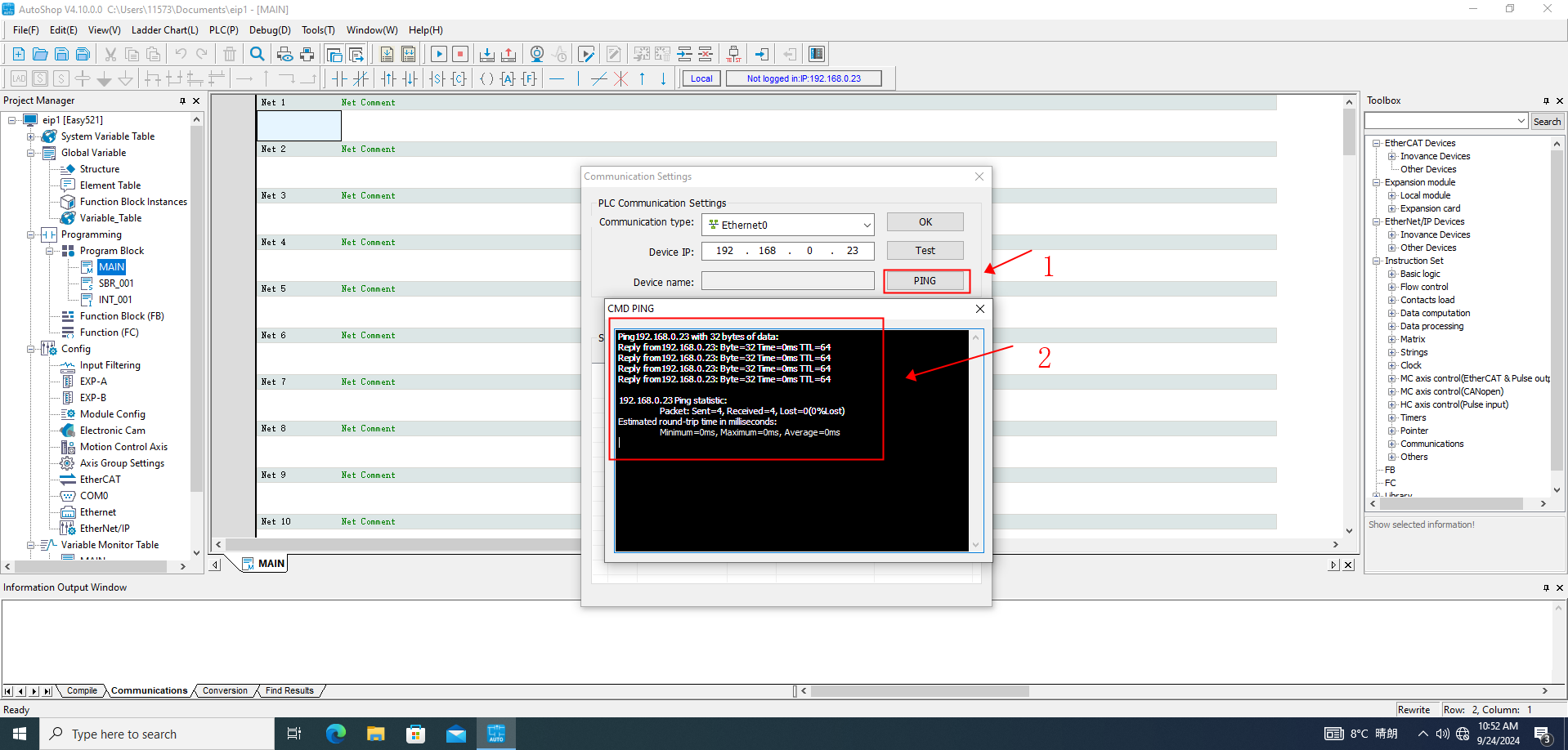
Task: Login to PLC arrow-into-door icon
Action: [762, 54]
